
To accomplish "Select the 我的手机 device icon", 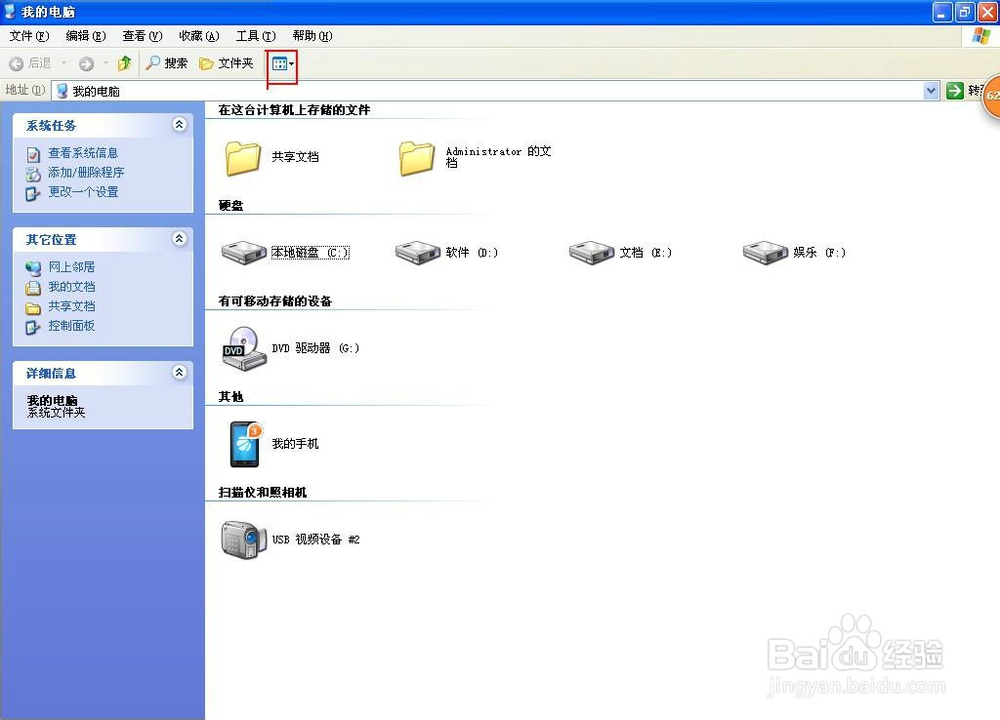I will (x=245, y=444).
